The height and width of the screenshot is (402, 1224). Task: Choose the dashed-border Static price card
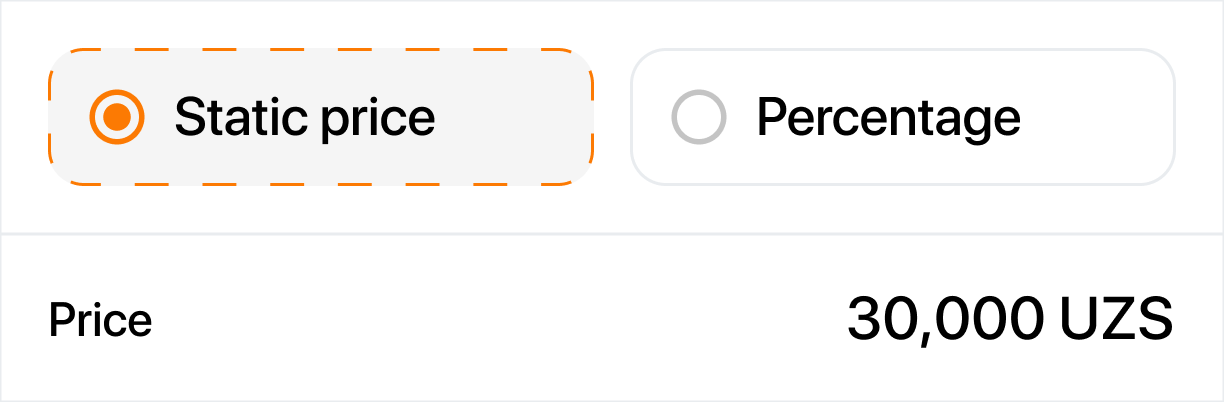tap(320, 117)
